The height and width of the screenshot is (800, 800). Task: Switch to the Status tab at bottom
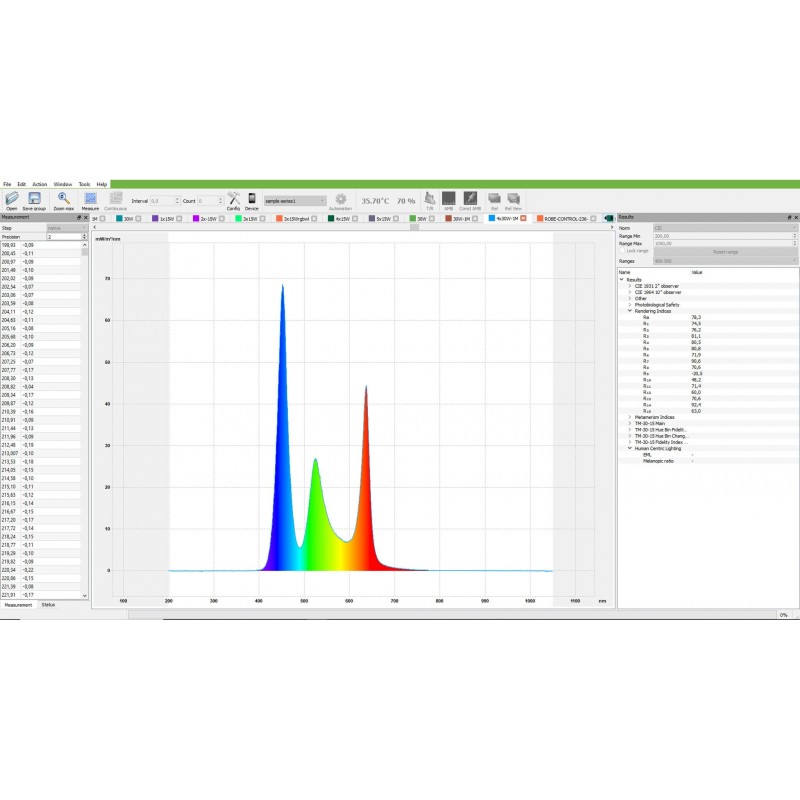tap(48, 605)
